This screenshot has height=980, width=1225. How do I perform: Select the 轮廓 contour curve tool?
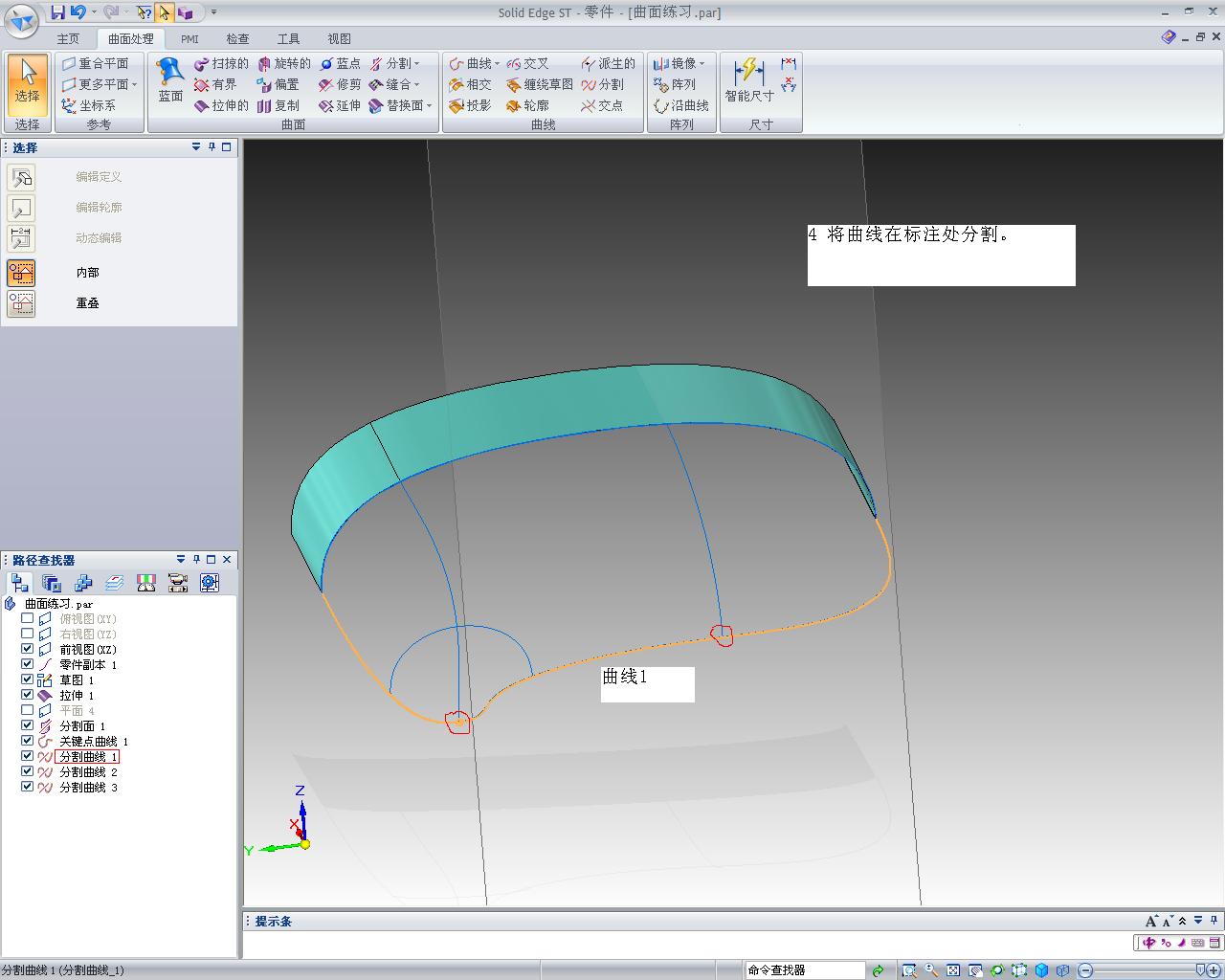click(527, 105)
